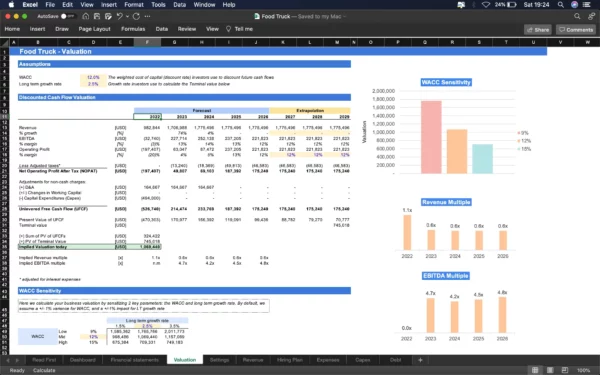
Task: Open the more options ellipsis in title bar
Action: pyautogui.click(x=147, y=16)
